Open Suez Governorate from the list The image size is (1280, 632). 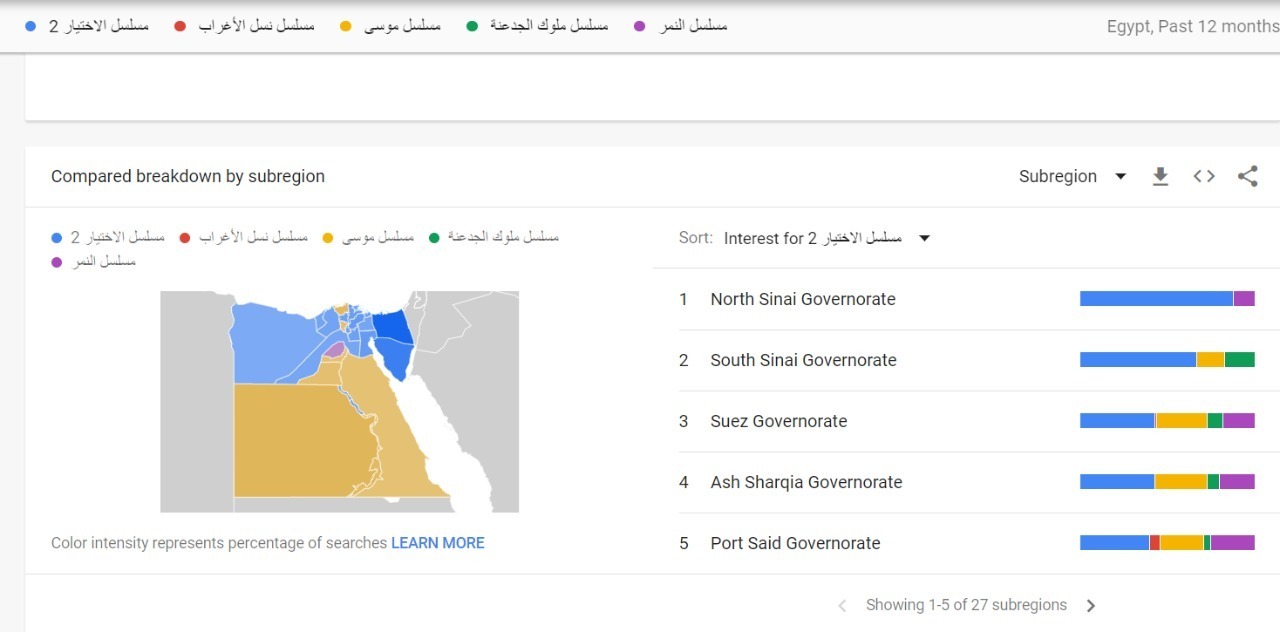pos(778,421)
